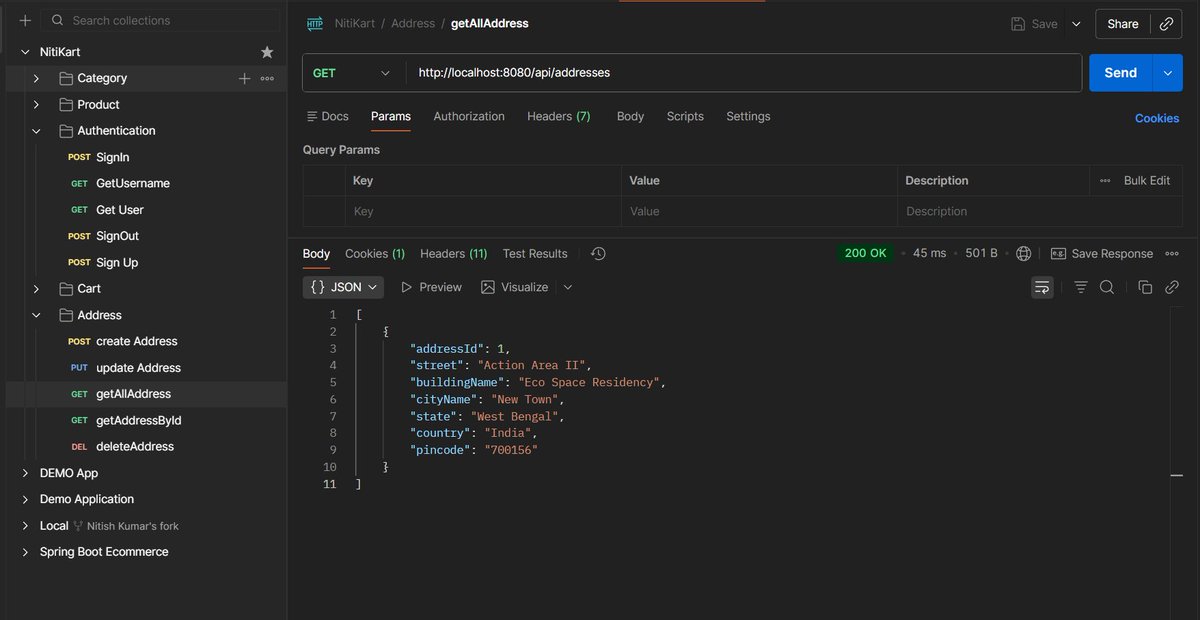Search within the response body icon

(x=1107, y=287)
